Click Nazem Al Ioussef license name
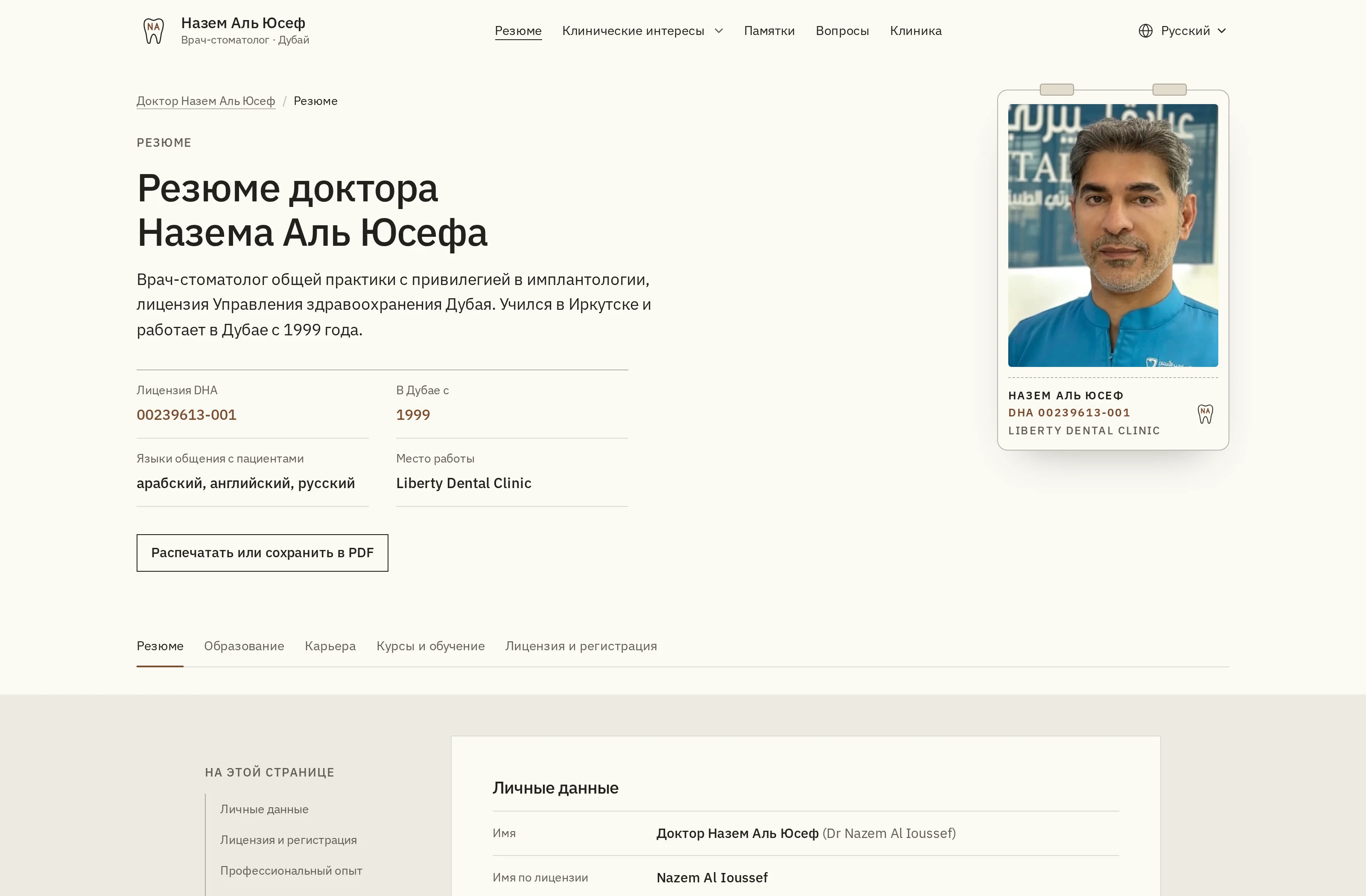This screenshot has width=1366, height=896. pos(712,877)
